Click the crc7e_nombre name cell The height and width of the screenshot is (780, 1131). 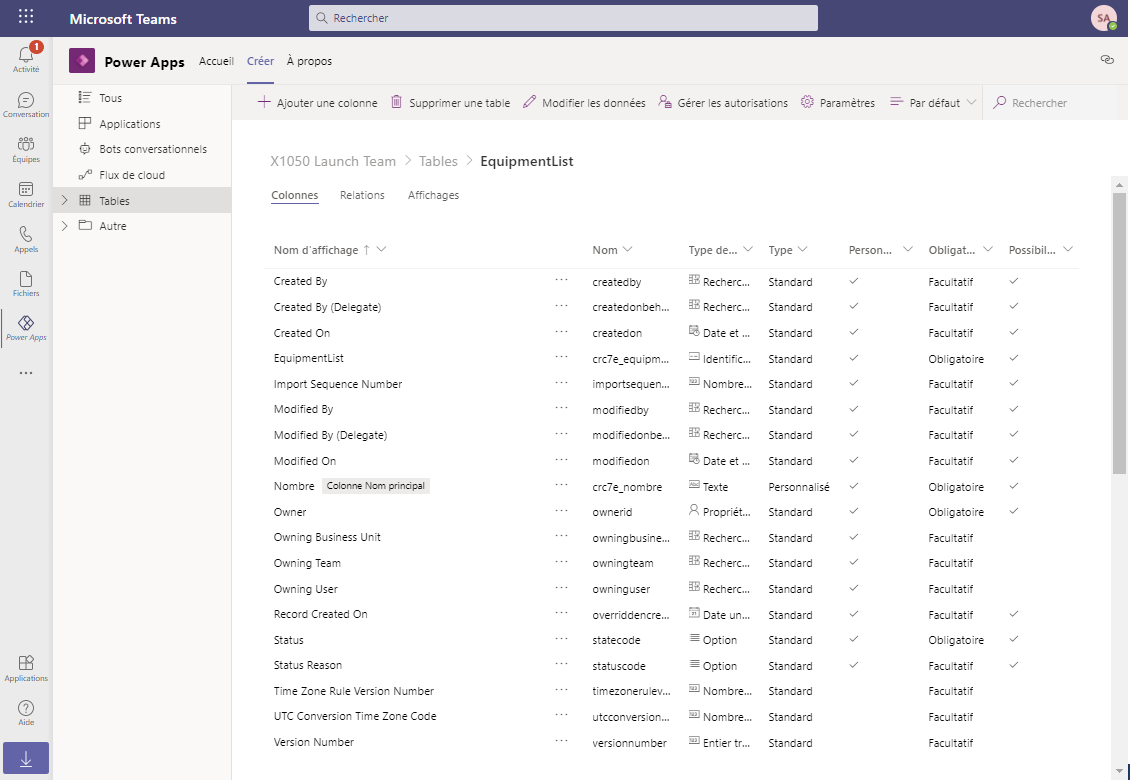pos(627,487)
